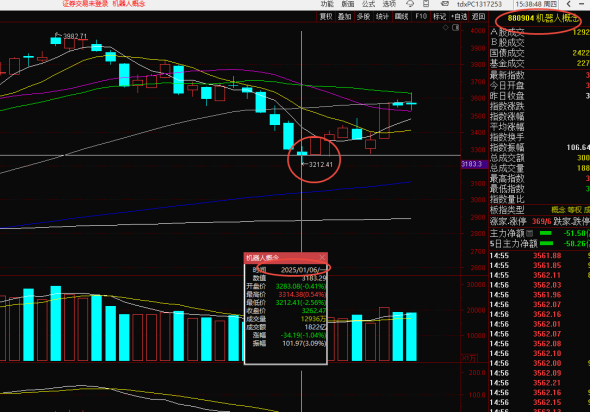Click the 开盘价 row in popup
590x413 pixels.
pos(286,286)
